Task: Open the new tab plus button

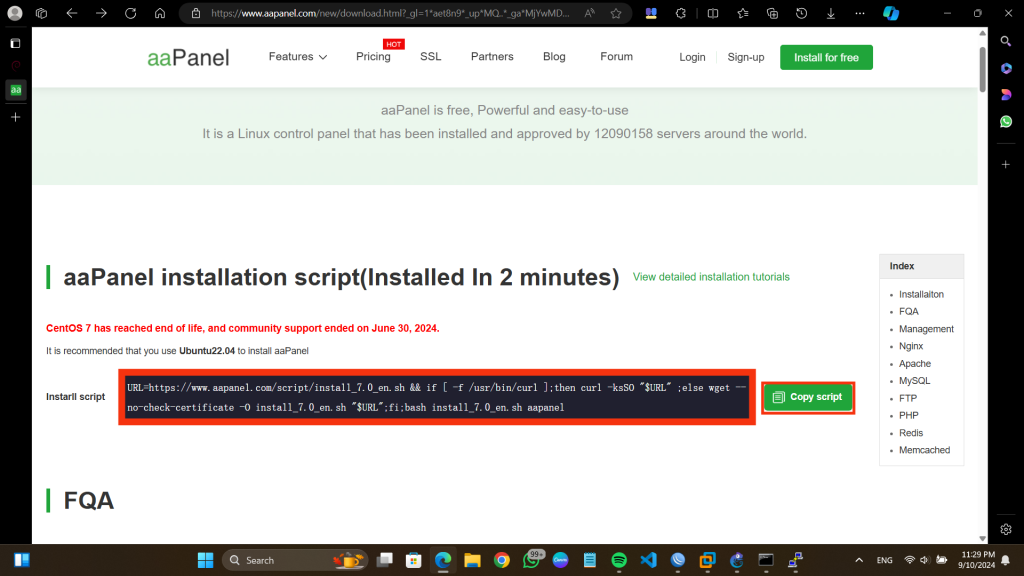Action: [x=15, y=117]
